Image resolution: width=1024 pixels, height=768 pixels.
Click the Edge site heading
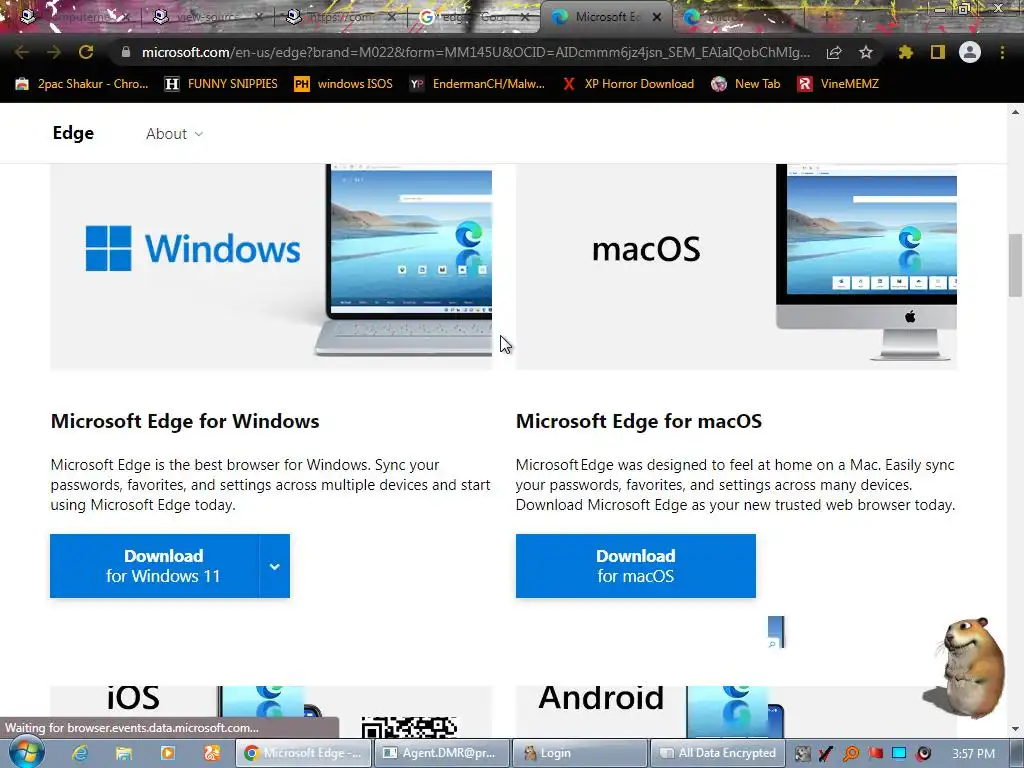click(73, 133)
